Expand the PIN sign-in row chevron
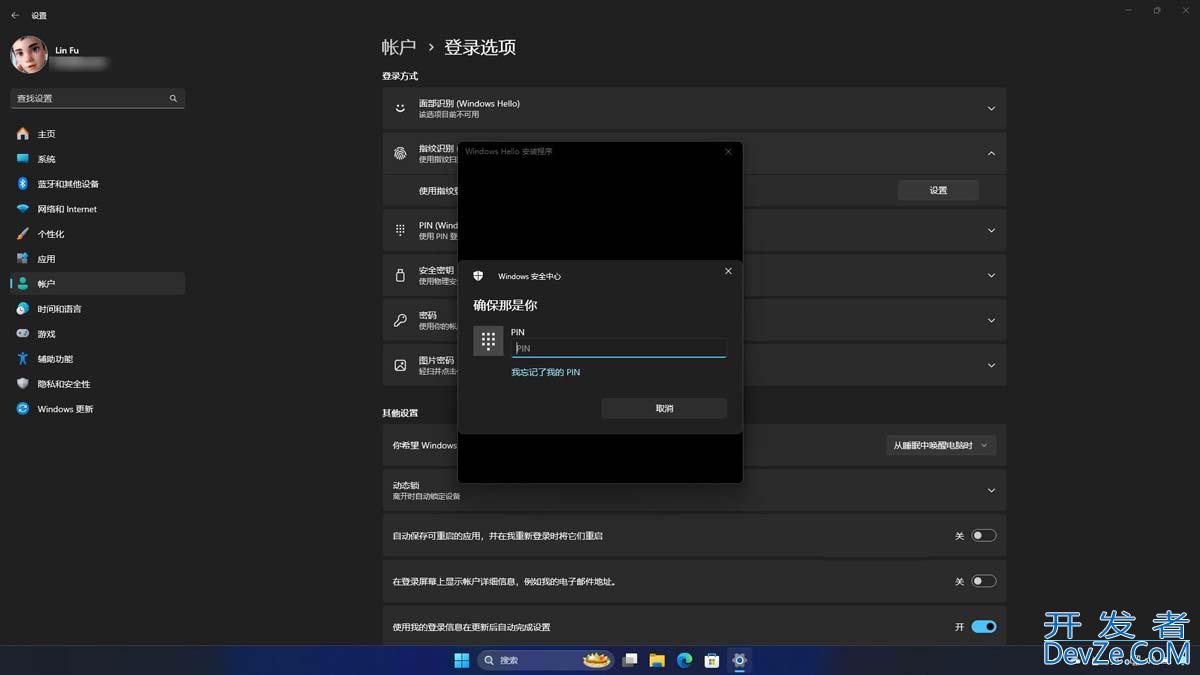Viewport: 1200px width, 675px height. pos(991,230)
